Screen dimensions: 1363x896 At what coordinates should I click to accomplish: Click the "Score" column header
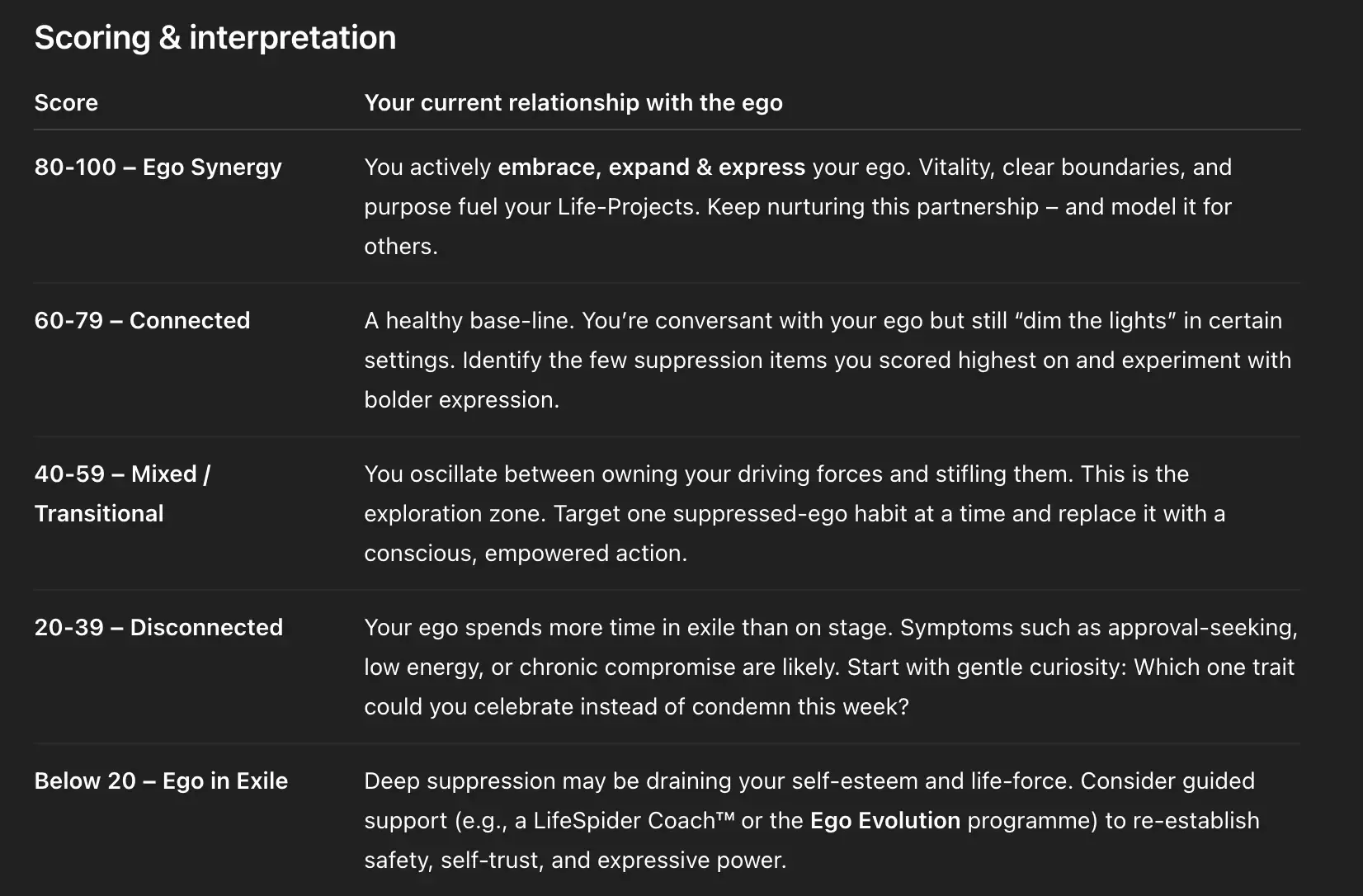click(66, 103)
